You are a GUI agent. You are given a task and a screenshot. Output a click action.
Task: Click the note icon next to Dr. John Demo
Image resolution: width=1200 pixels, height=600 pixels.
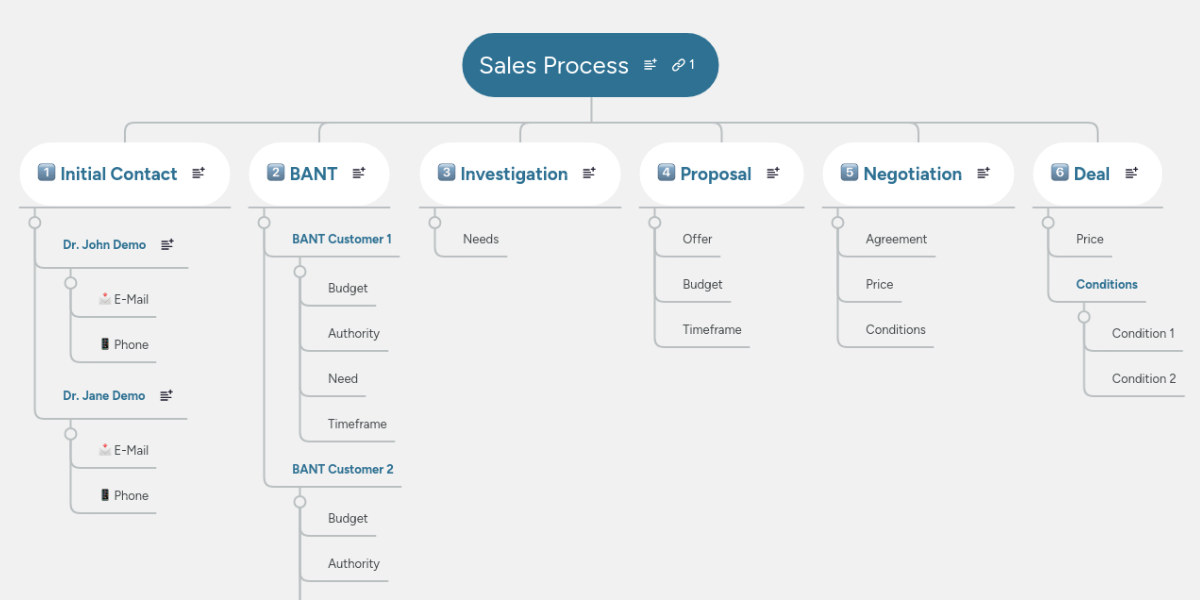pos(168,242)
